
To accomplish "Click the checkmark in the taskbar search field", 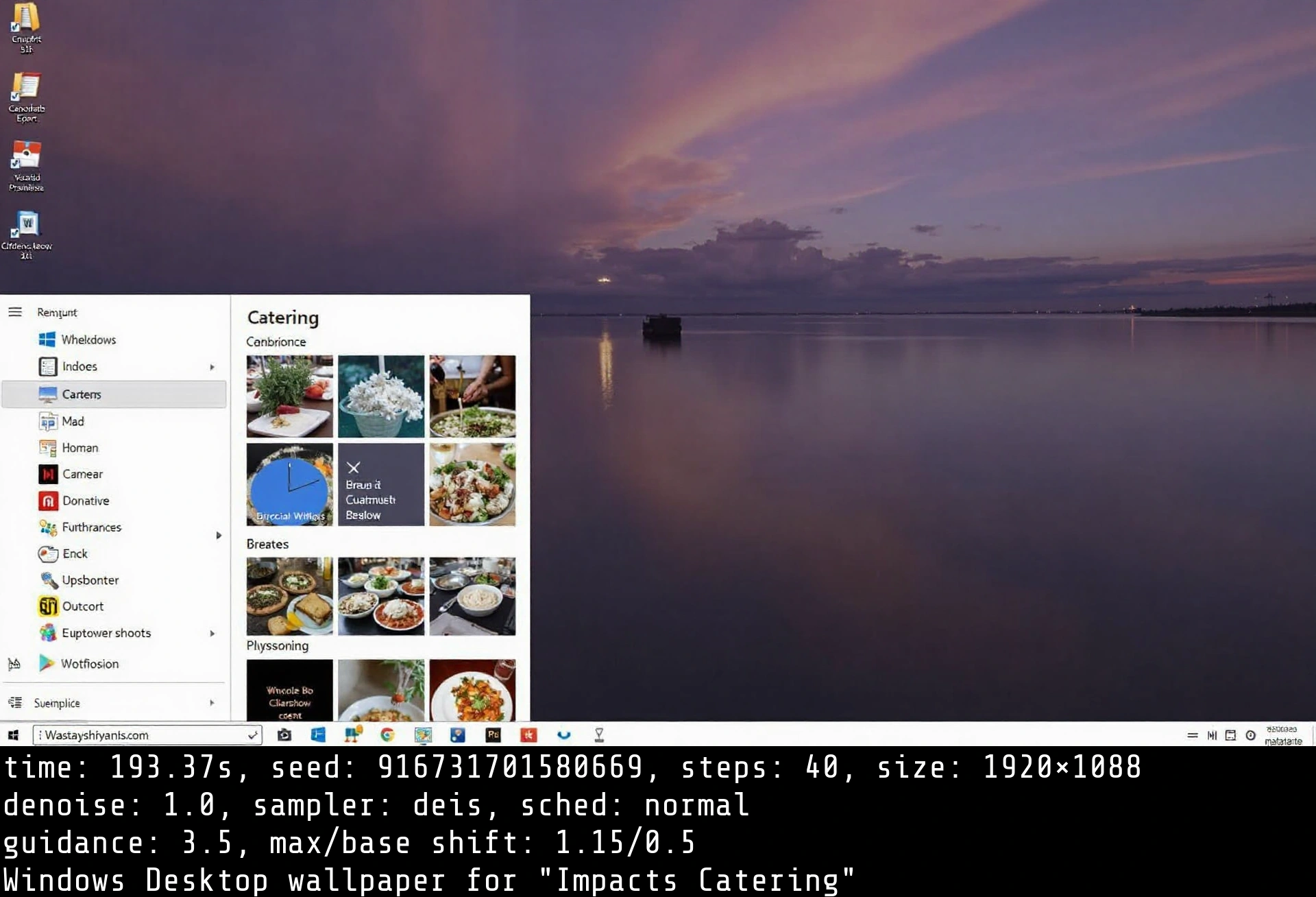I will tap(253, 734).
